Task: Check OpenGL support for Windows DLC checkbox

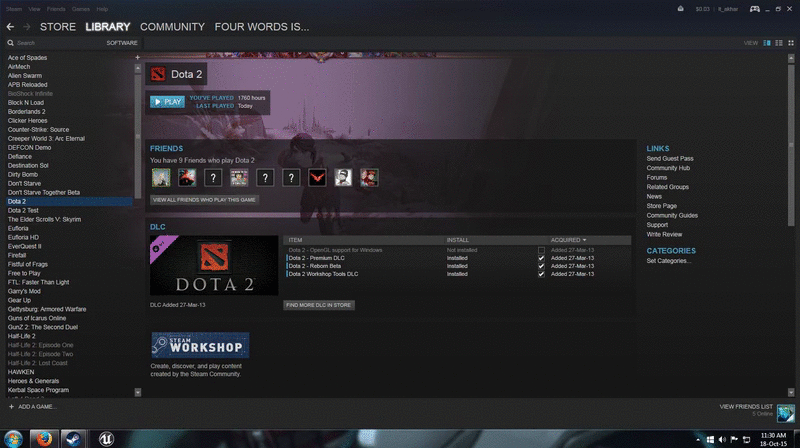Action: click(541, 250)
